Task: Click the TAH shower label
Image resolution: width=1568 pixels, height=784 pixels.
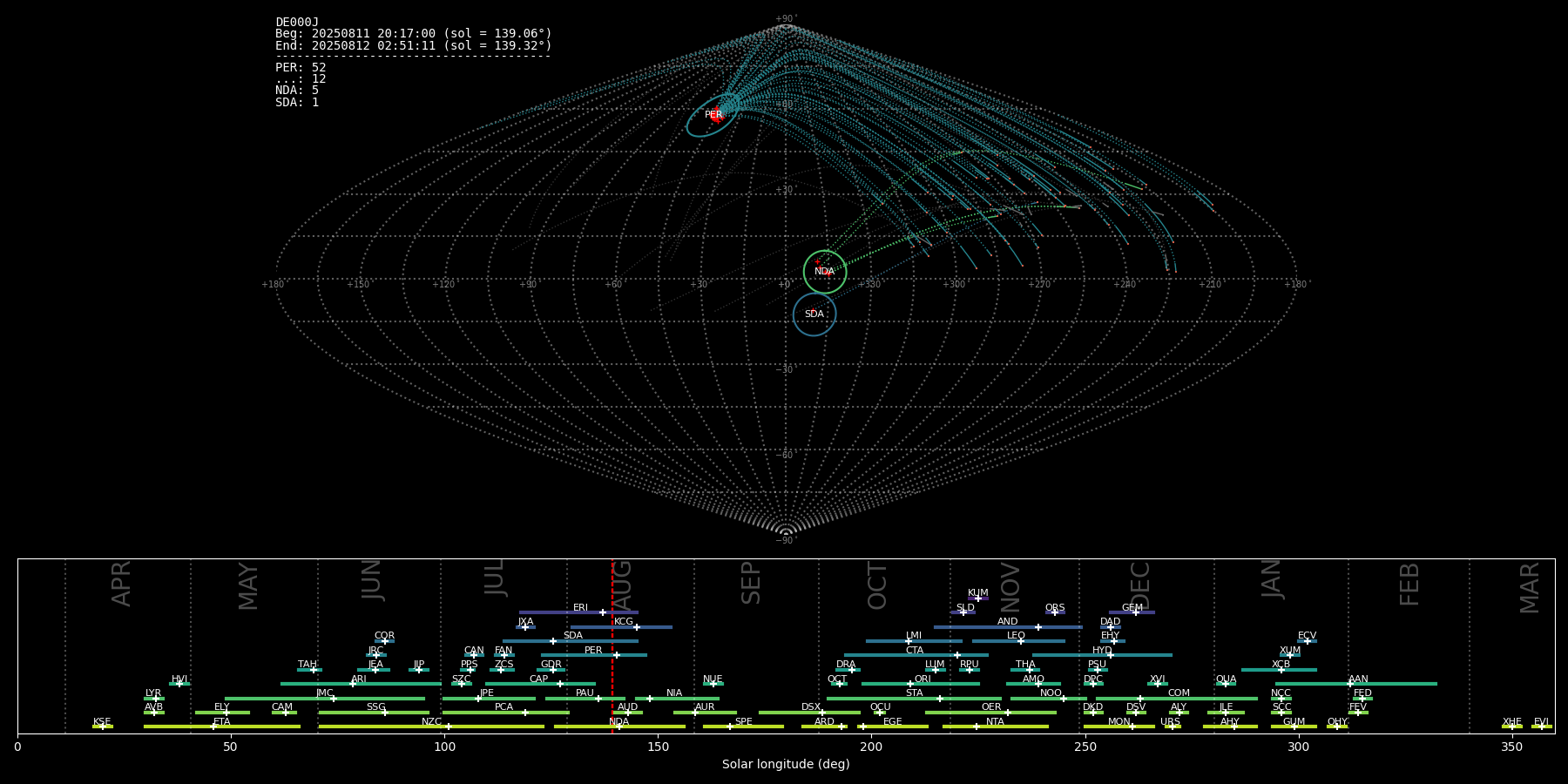Action: pos(308,664)
